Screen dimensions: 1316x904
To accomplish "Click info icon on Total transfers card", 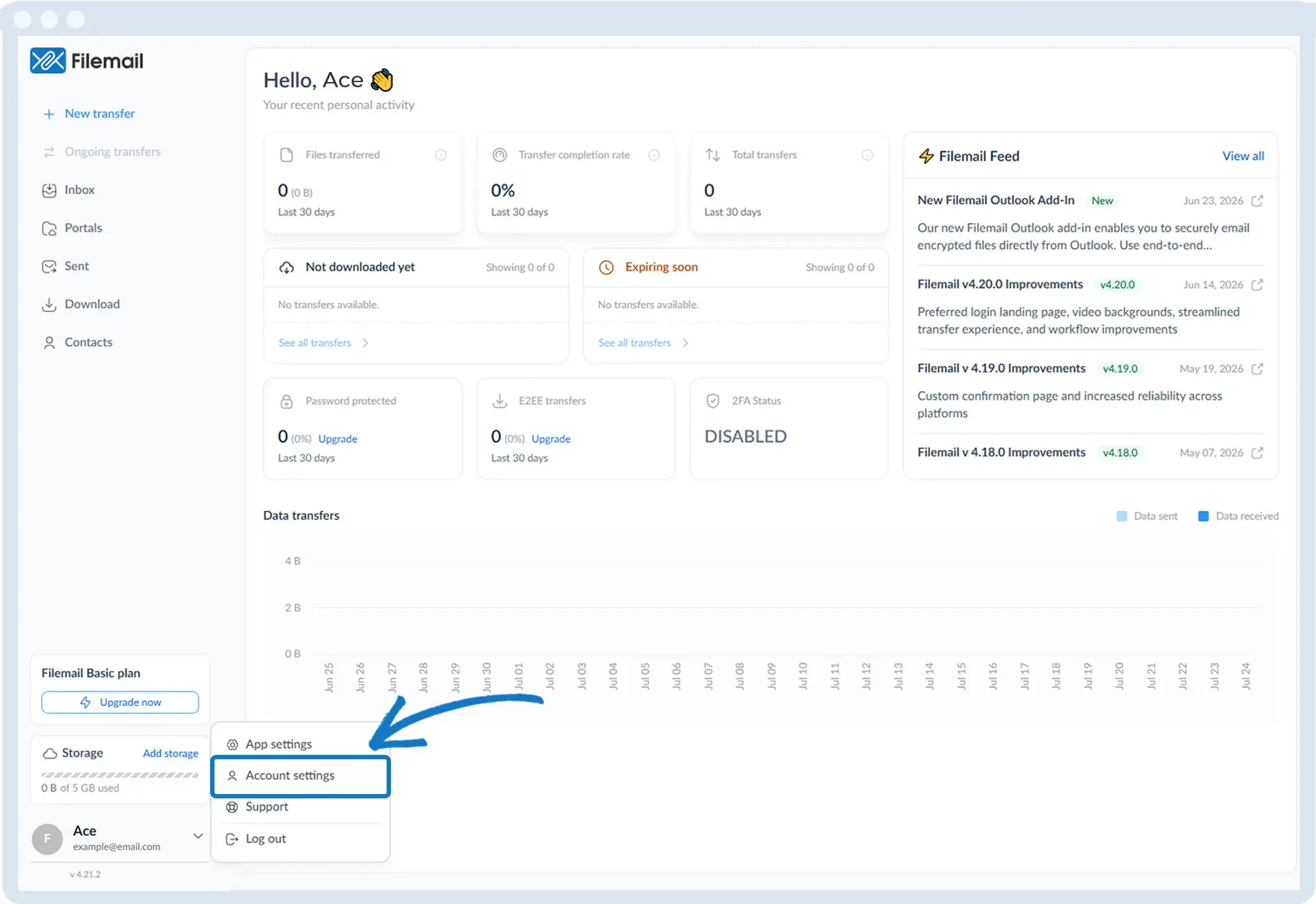I will point(867,155).
